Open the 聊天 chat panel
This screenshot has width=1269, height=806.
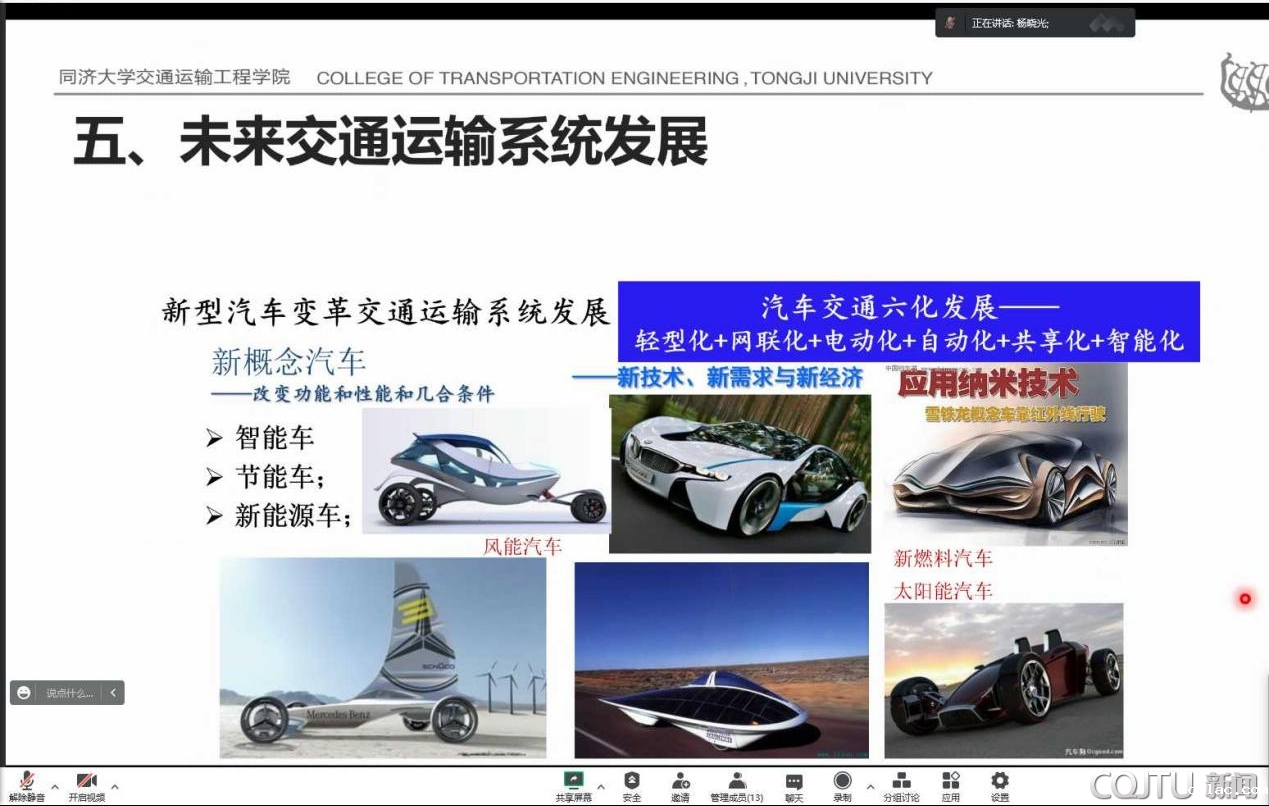(x=794, y=785)
